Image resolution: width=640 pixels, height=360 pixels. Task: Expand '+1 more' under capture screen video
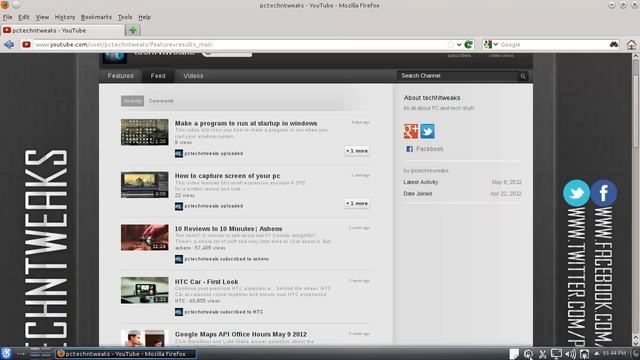coord(357,203)
